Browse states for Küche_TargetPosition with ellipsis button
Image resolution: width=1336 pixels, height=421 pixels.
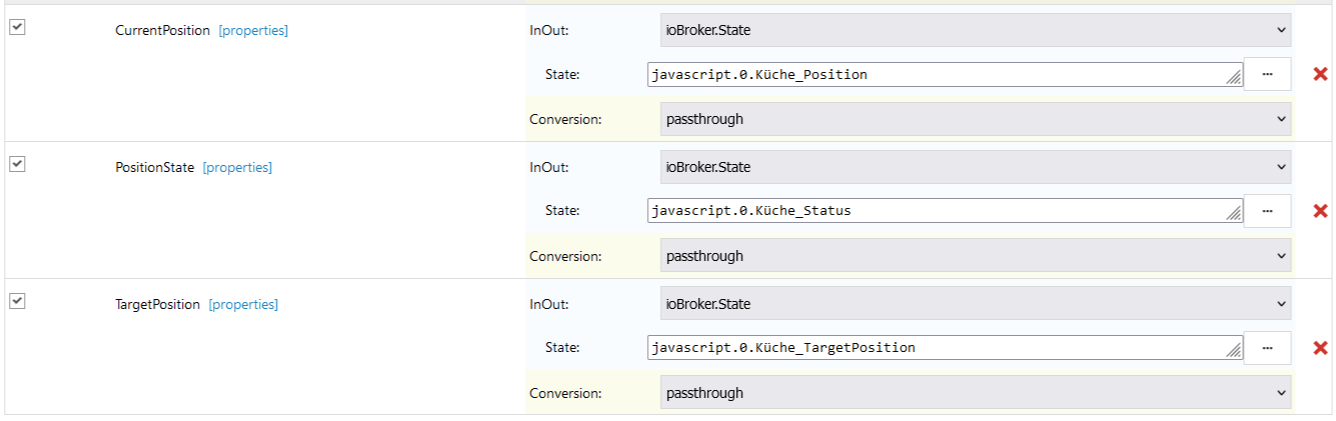point(1267,348)
